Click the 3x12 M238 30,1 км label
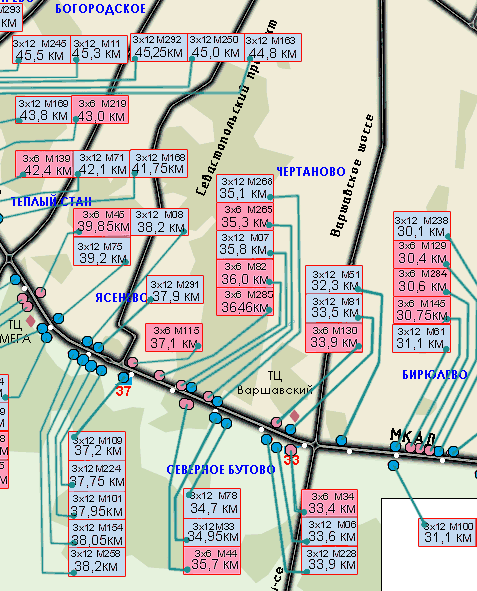This screenshot has width=477, height=591. click(x=422, y=226)
